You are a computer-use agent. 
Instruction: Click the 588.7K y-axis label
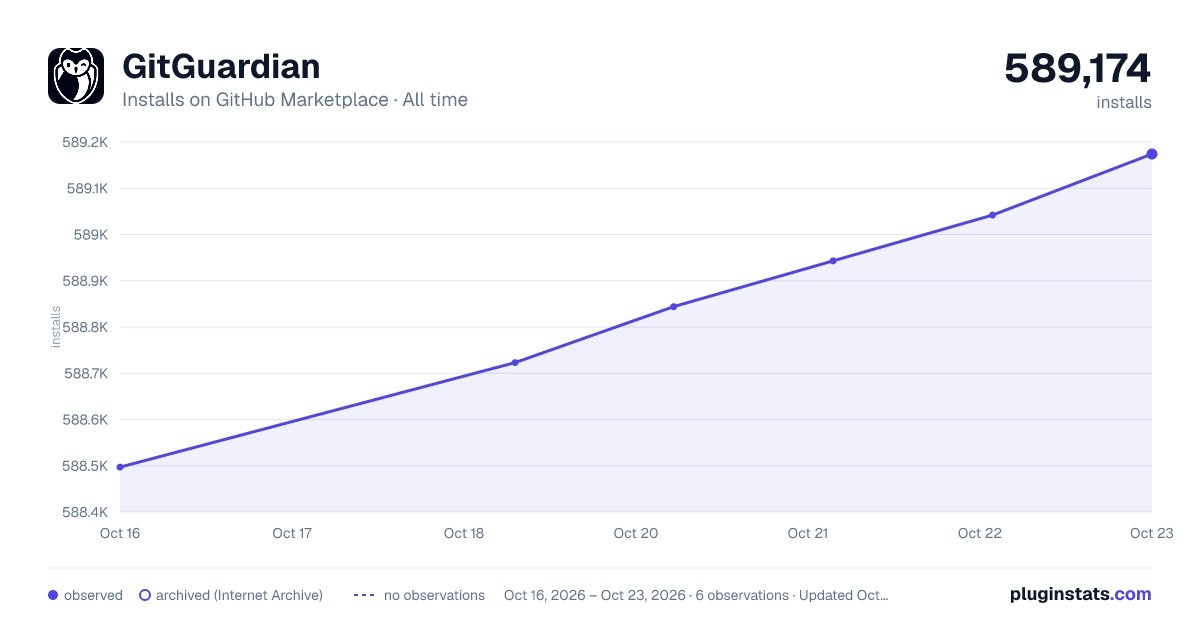point(85,373)
